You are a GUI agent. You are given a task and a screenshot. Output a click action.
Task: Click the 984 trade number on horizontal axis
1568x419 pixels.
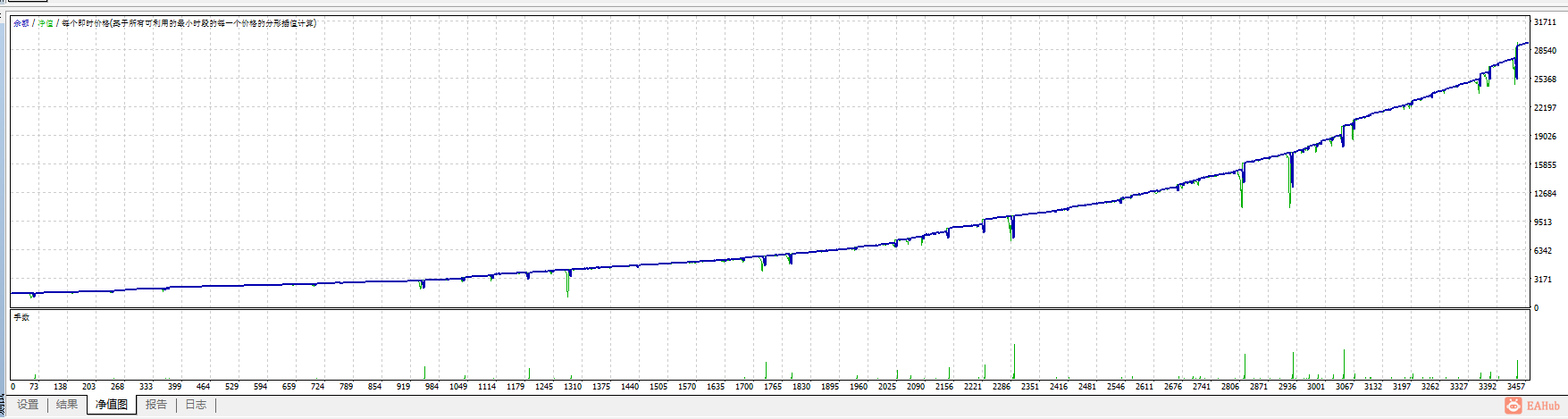[x=432, y=387]
